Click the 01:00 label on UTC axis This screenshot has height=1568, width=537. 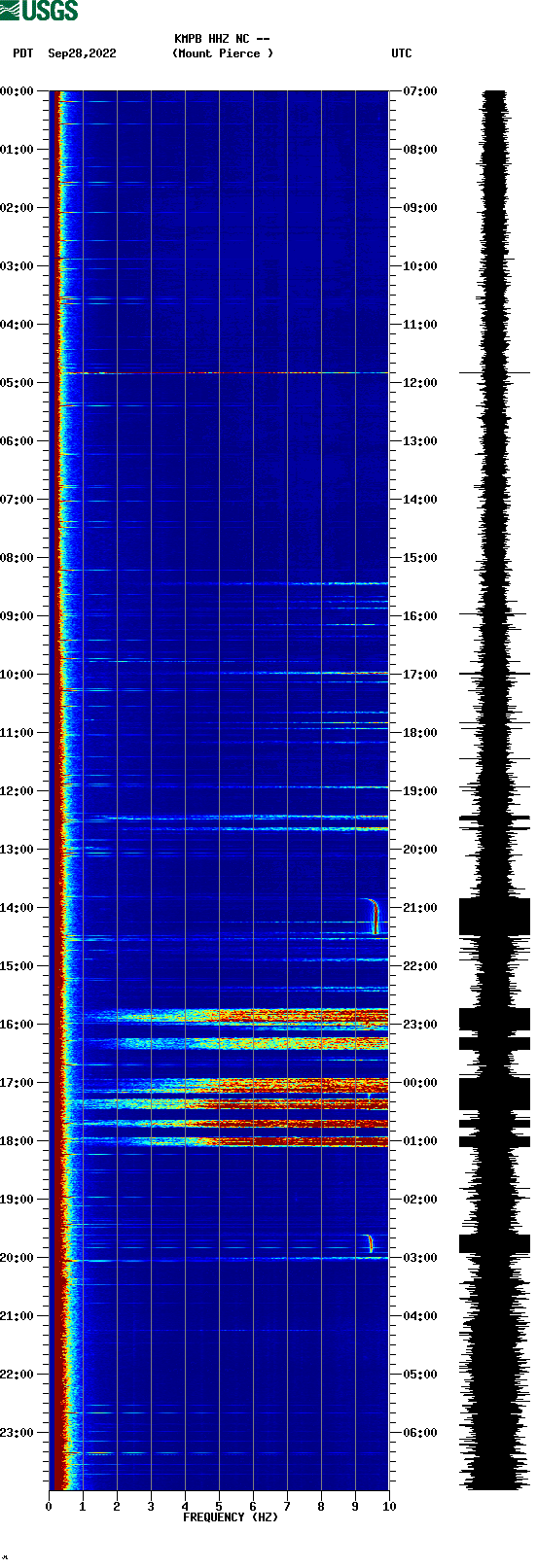click(x=420, y=1141)
